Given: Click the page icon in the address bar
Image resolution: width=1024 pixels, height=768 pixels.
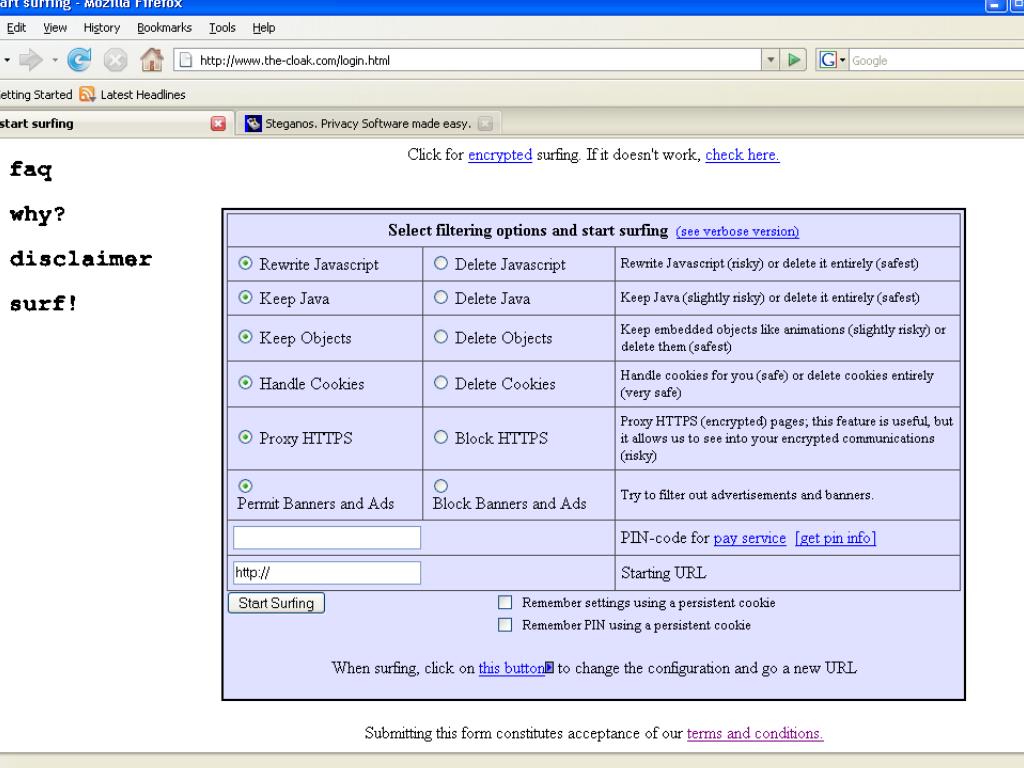Looking at the screenshot, I should tap(186, 60).
